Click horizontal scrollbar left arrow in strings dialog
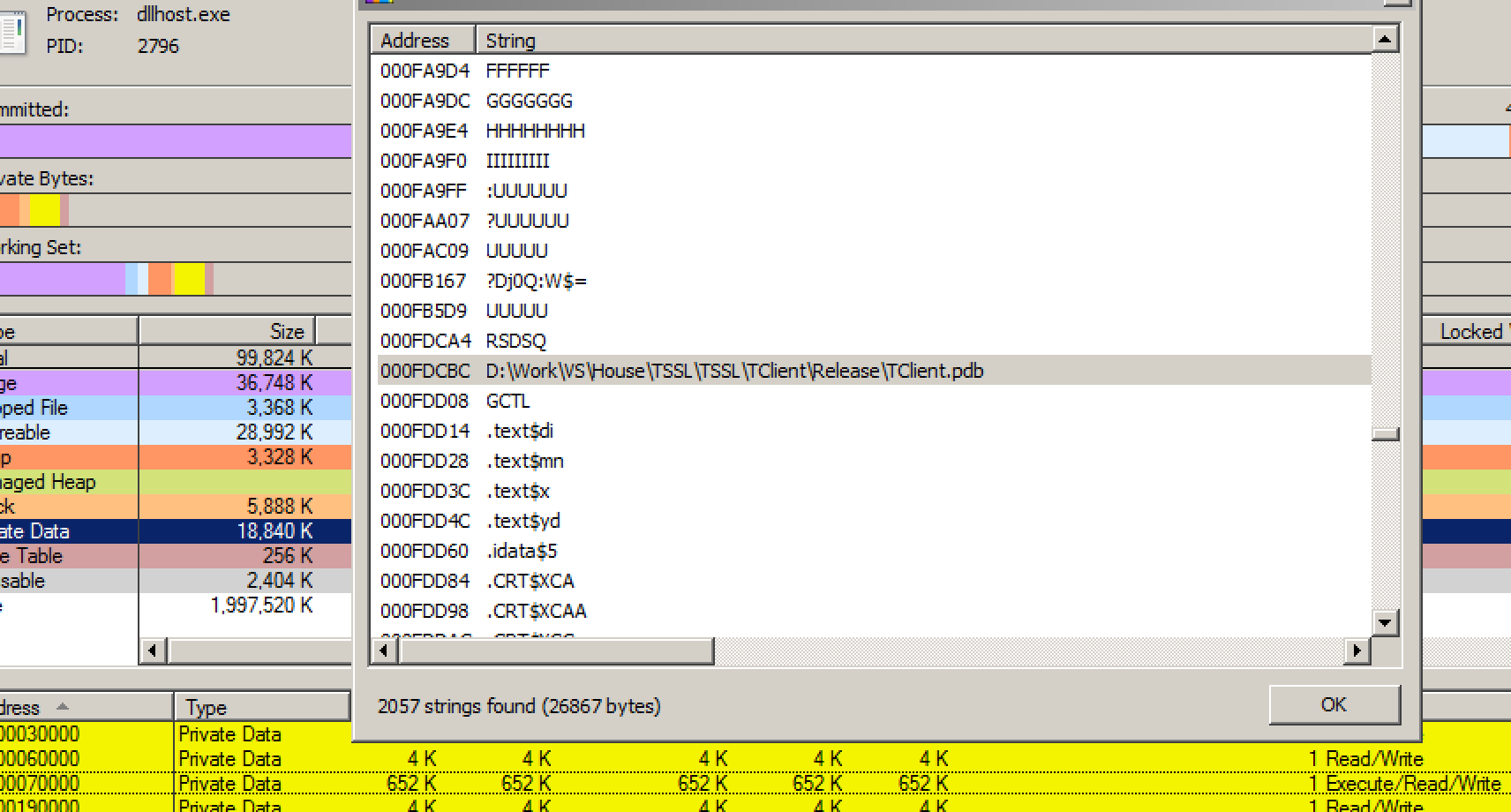1511x812 pixels. point(383,651)
